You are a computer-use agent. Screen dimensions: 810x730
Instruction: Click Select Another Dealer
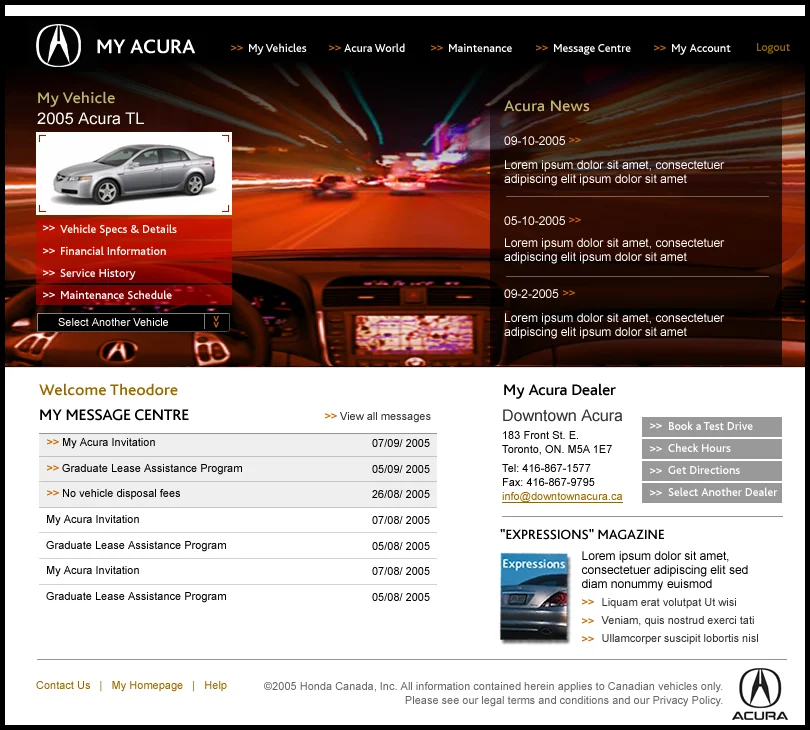pos(712,493)
